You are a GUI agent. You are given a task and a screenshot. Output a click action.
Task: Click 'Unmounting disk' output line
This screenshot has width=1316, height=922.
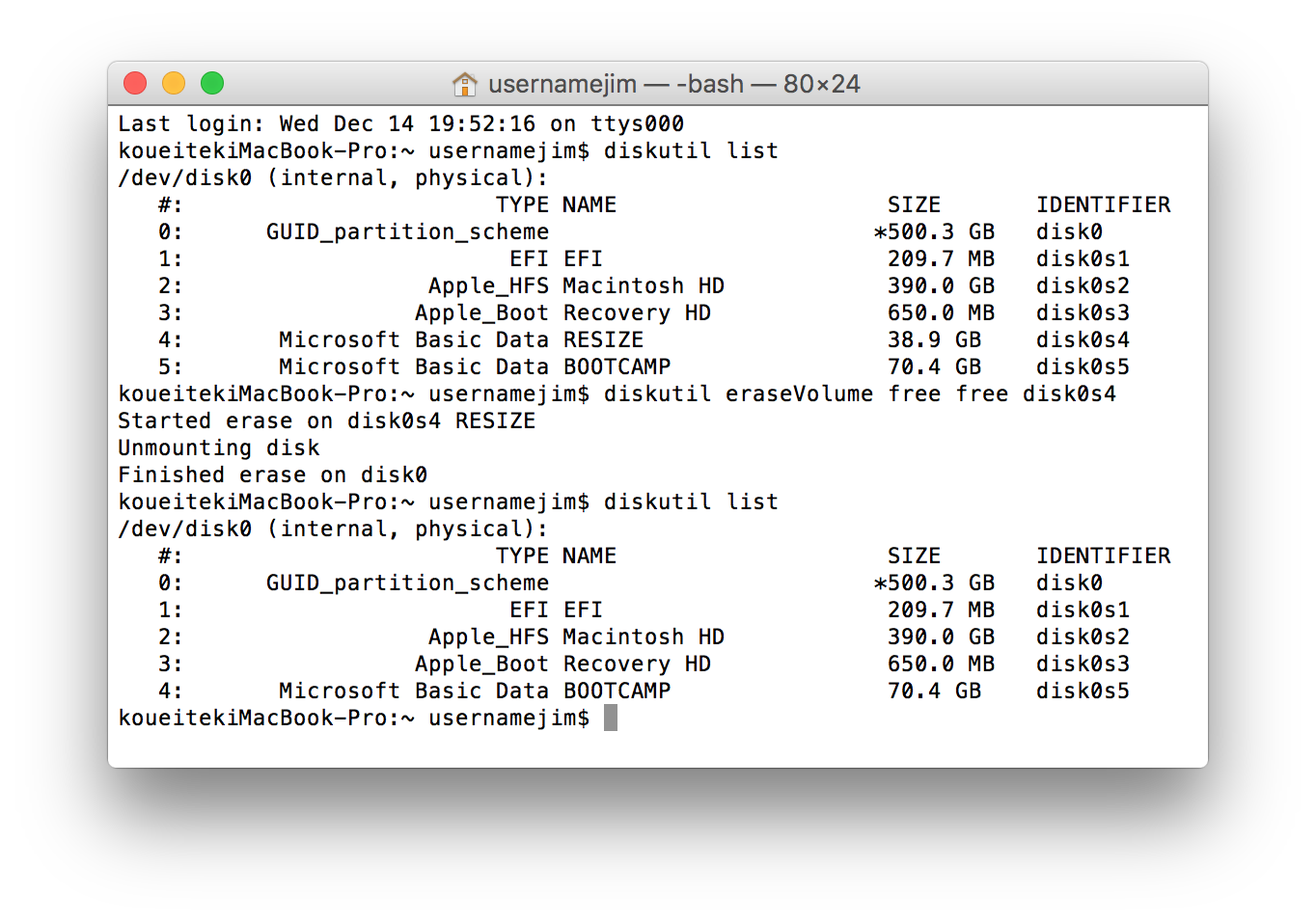tap(219, 447)
